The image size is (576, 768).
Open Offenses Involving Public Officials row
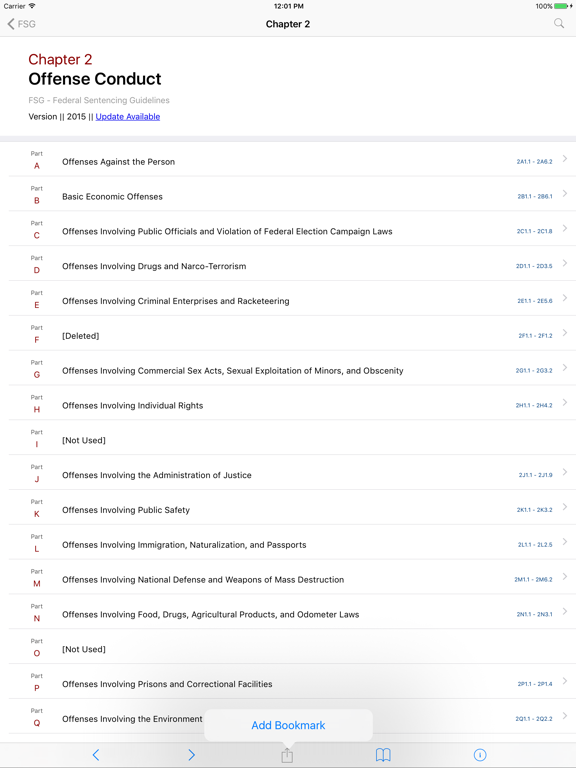[x=288, y=229]
